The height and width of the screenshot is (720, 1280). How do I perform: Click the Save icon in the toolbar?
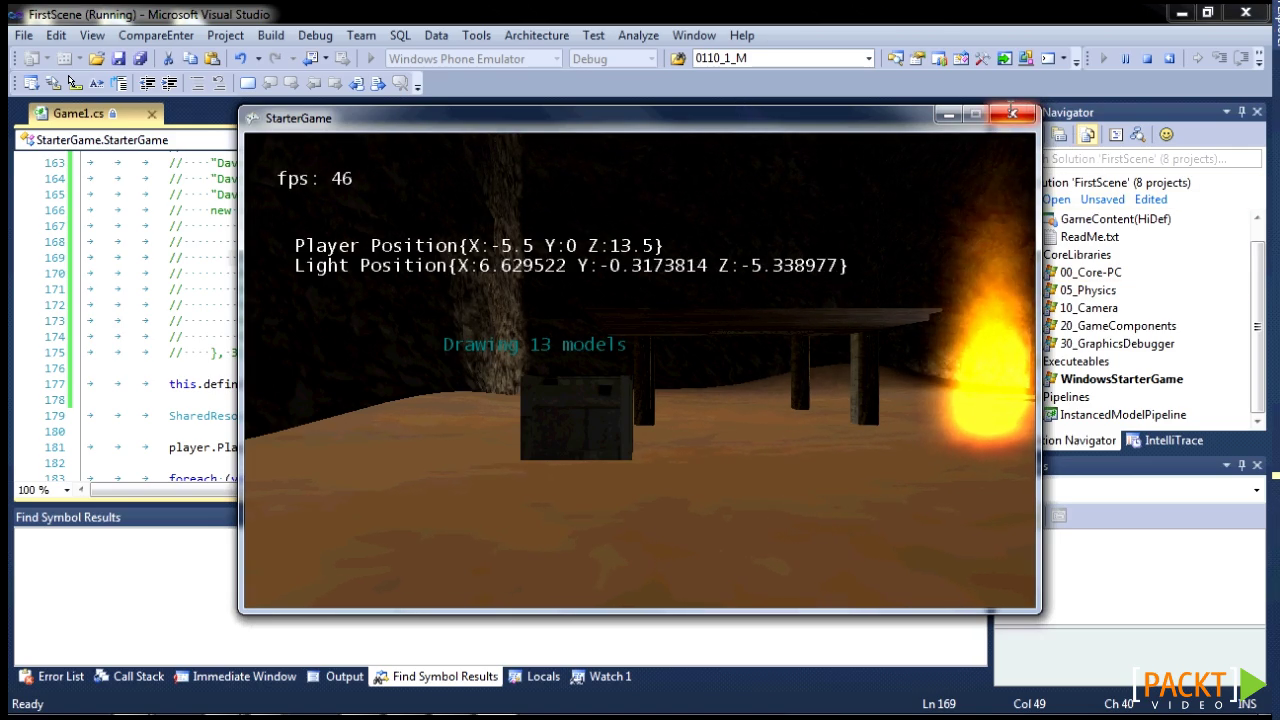tap(118, 59)
